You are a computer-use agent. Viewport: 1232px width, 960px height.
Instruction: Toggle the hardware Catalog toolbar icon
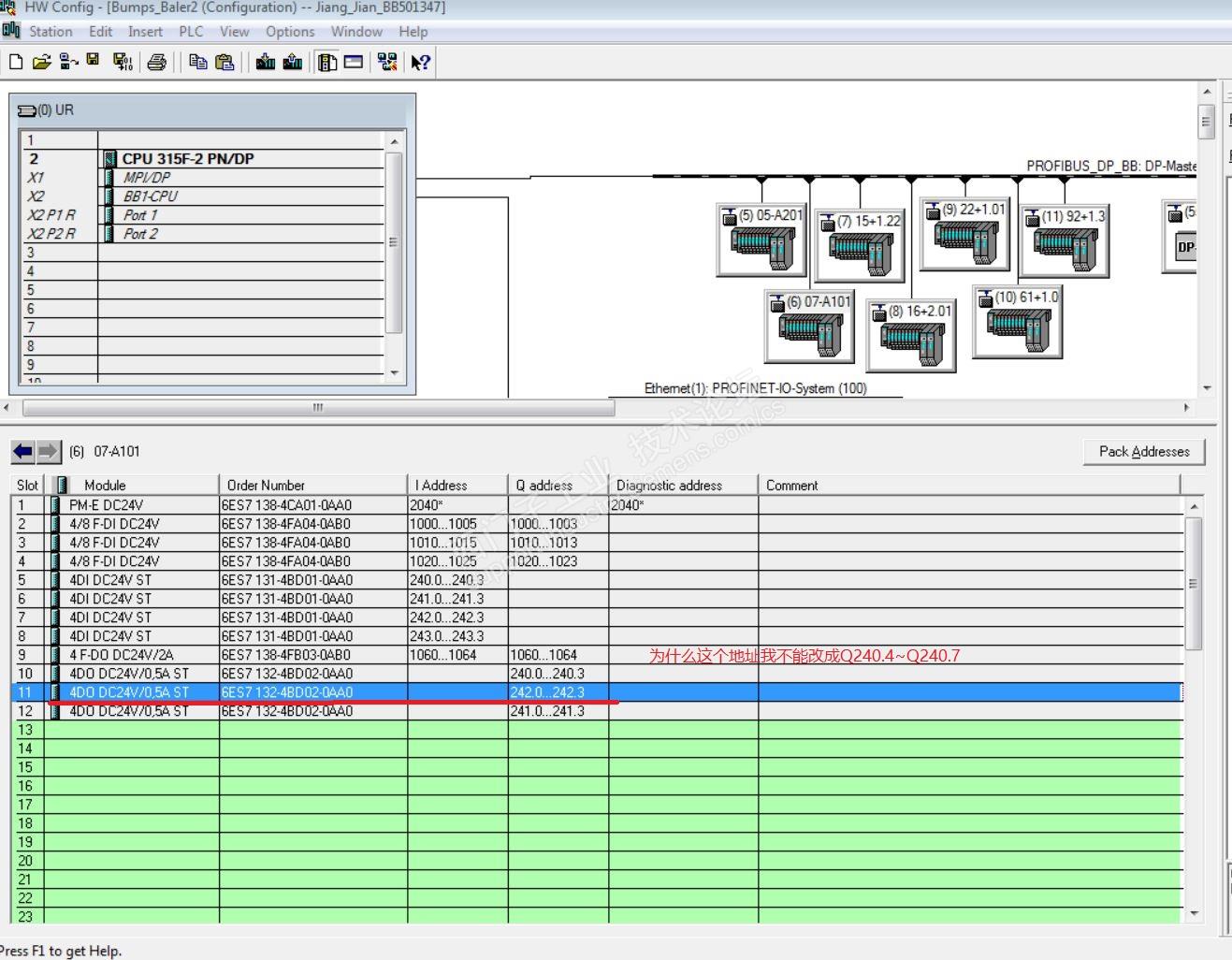coord(327,62)
